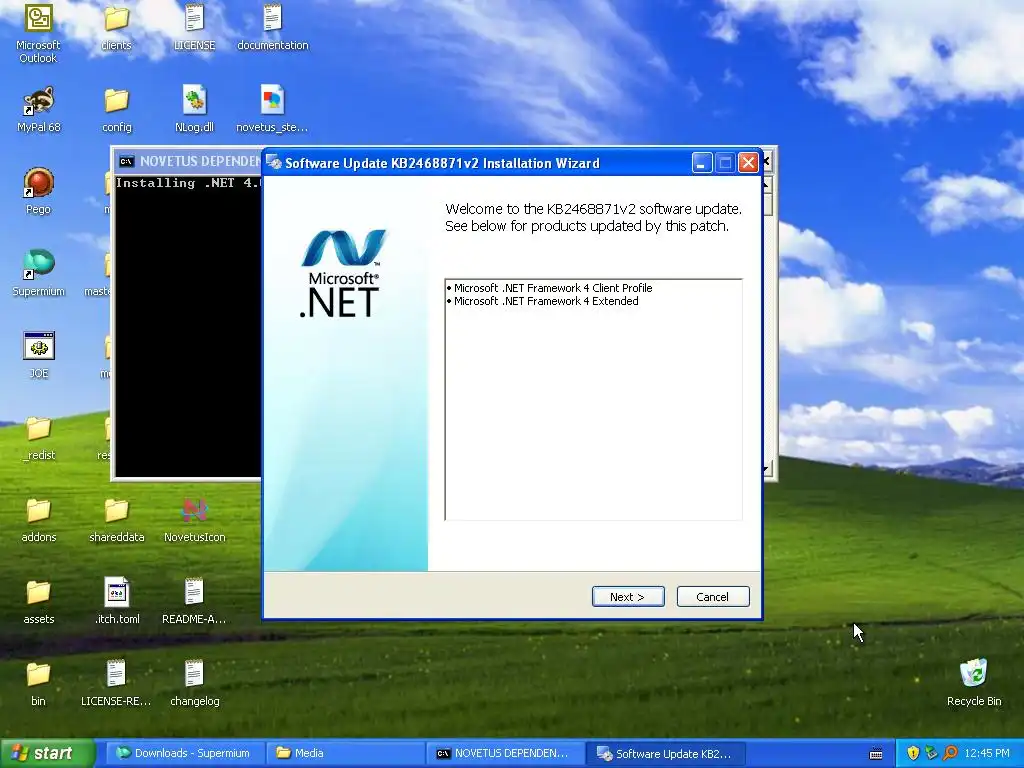Click the magnifier tray icon

[950, 753]
